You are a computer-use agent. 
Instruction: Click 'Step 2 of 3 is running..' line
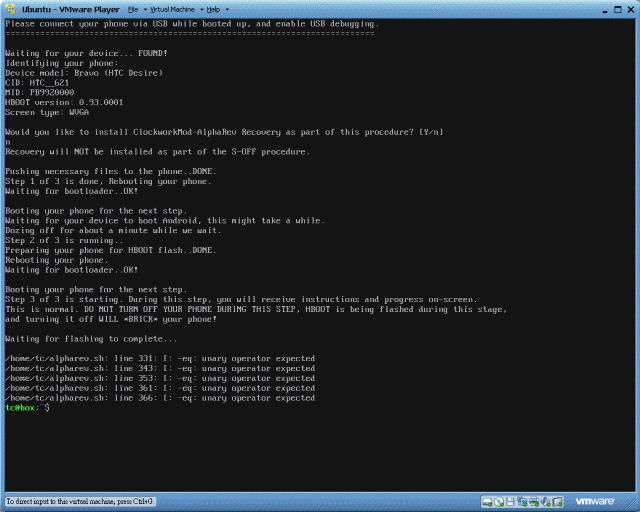point(64,240)
